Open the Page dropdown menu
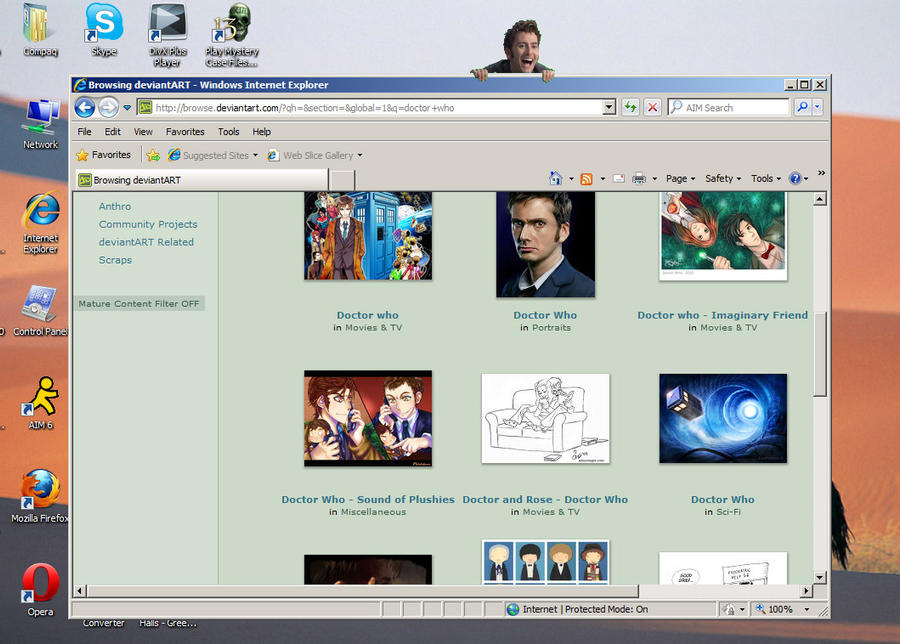Viewport: 900px width, 644px height. point(680,179)
